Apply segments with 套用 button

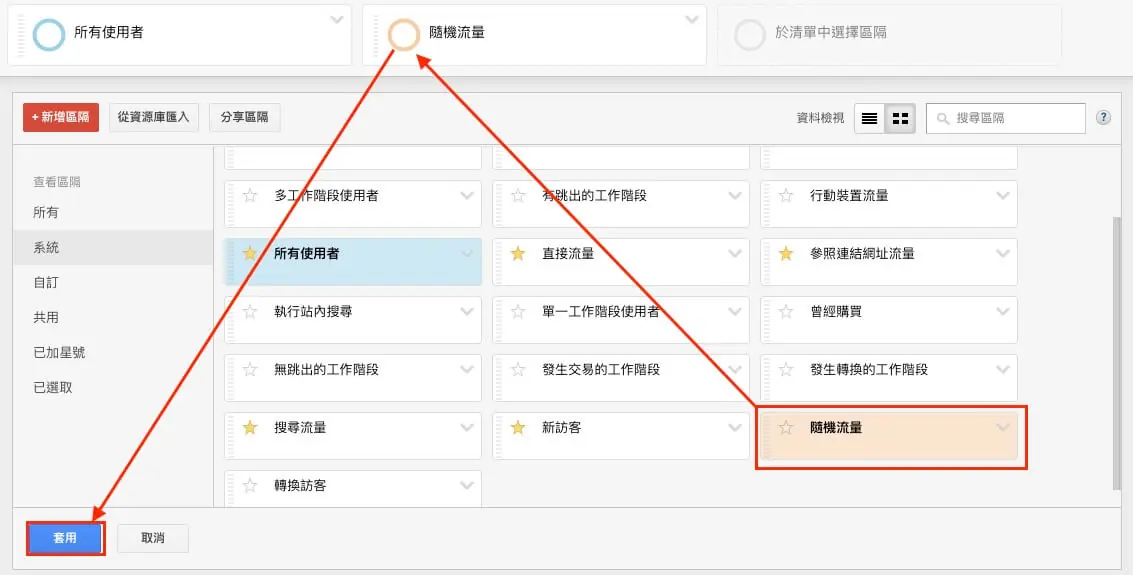[65, 538]
